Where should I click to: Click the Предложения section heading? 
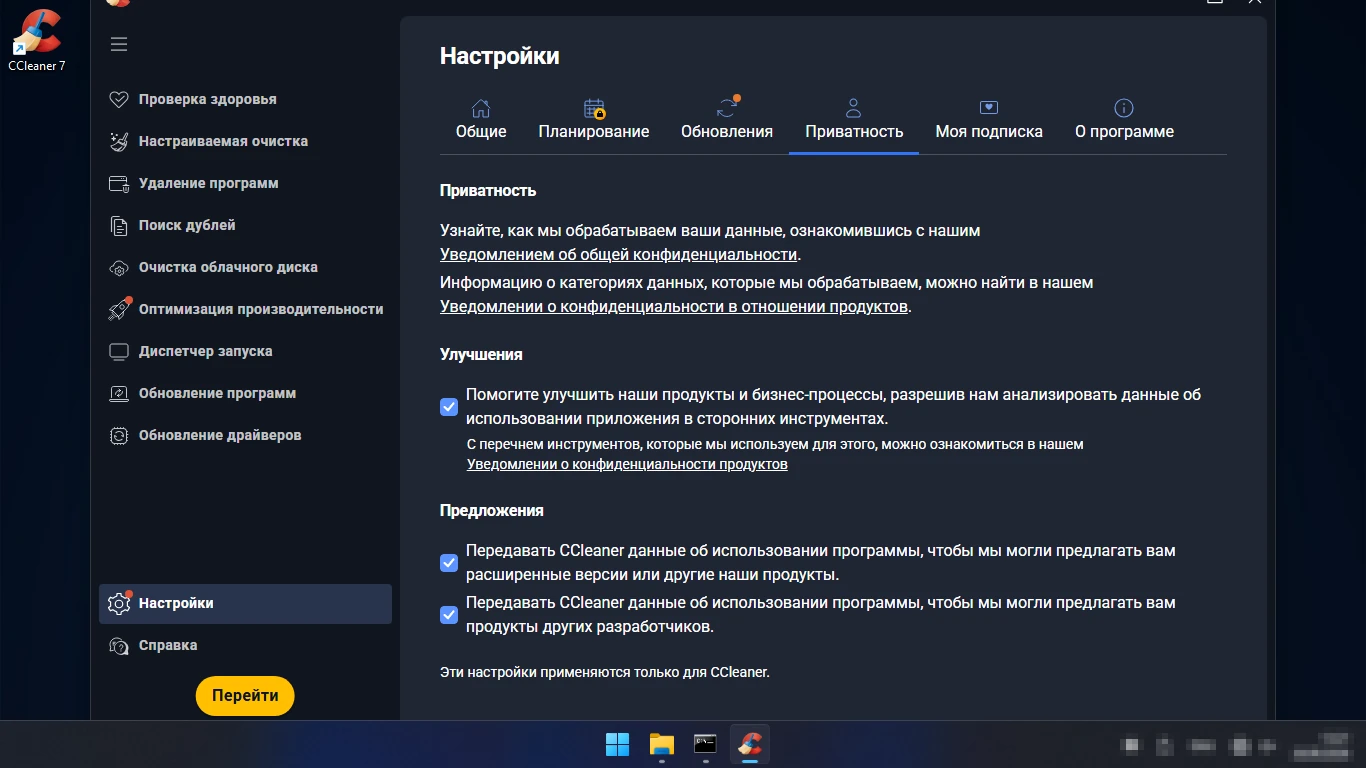(492, 510)
